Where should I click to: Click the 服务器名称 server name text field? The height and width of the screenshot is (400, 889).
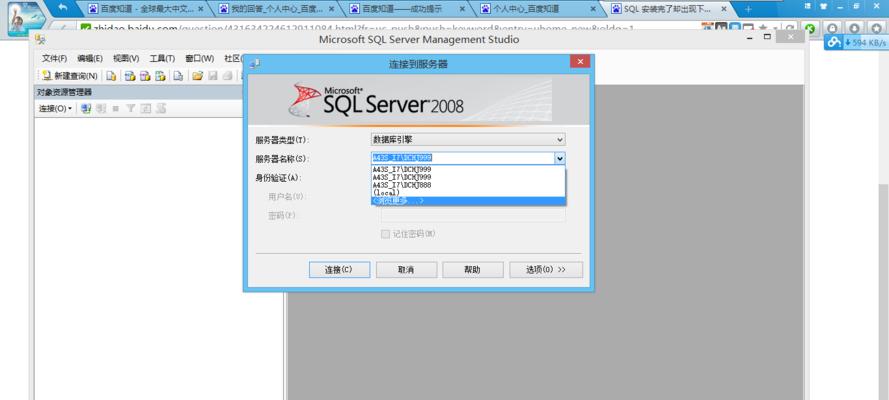[463, 159]
